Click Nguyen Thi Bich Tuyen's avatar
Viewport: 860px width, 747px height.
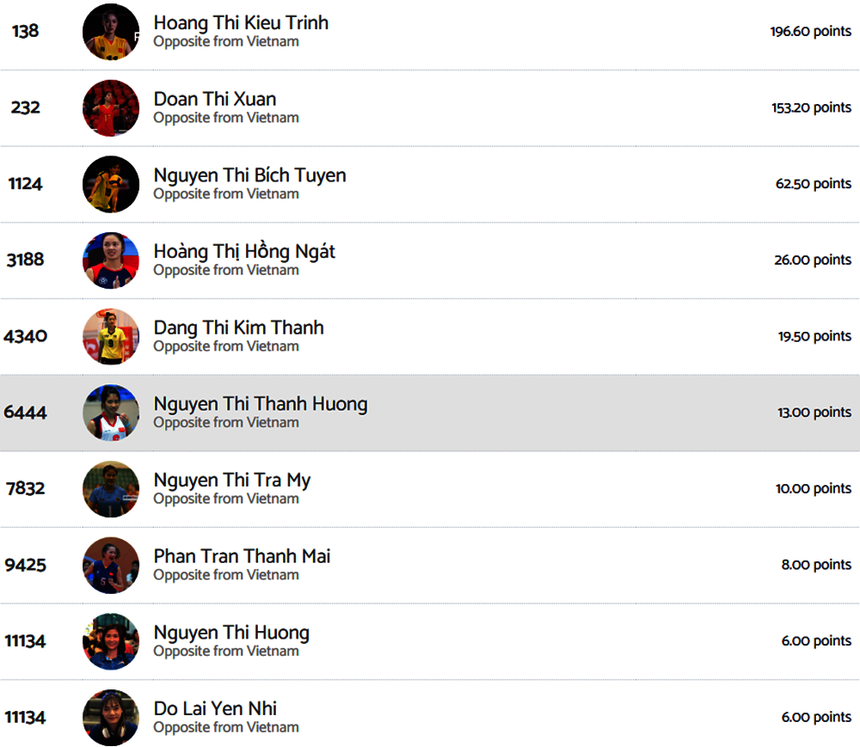click(111, 184)
